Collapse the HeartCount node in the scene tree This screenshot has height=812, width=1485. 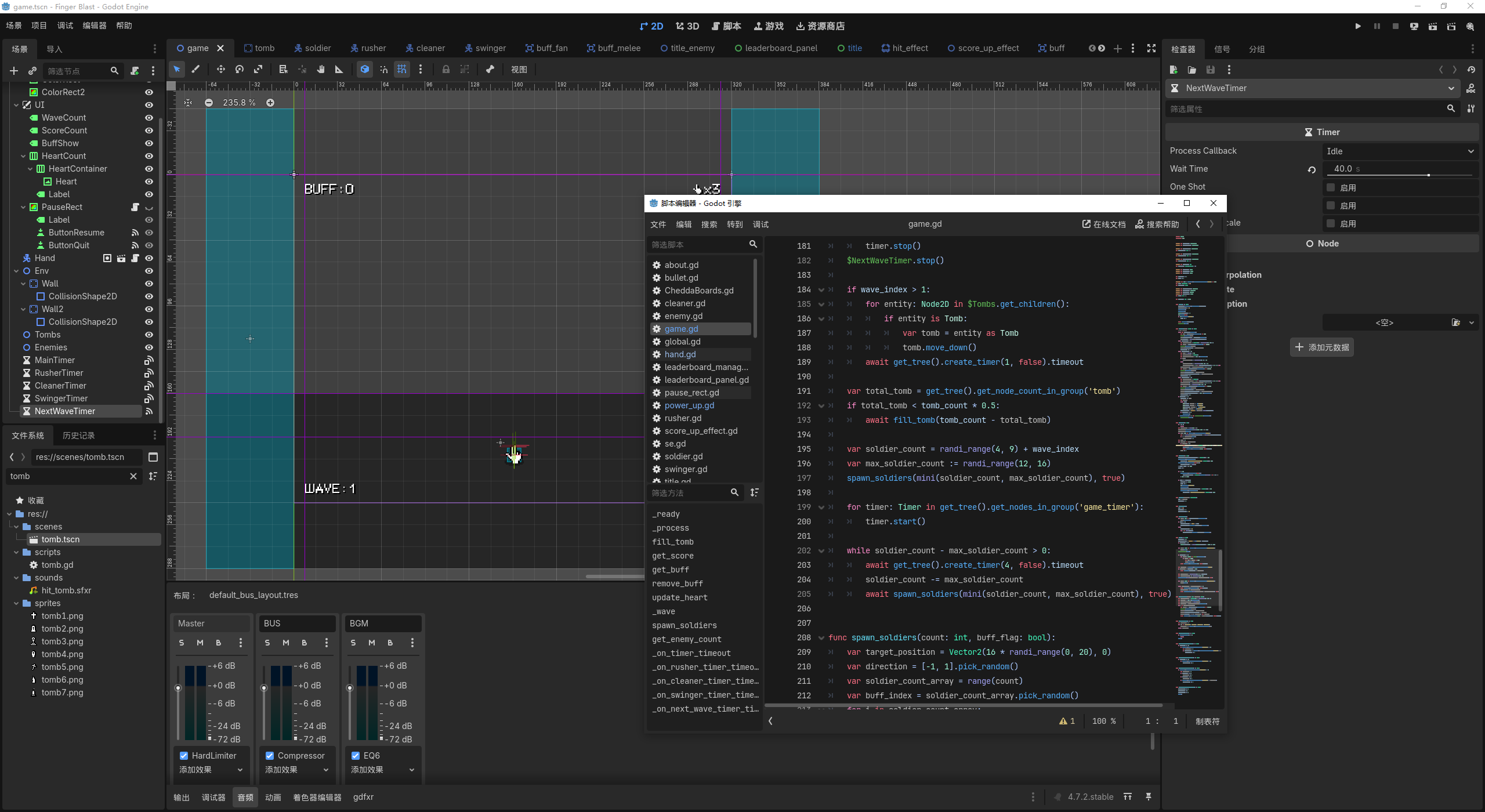click(23, 156)
